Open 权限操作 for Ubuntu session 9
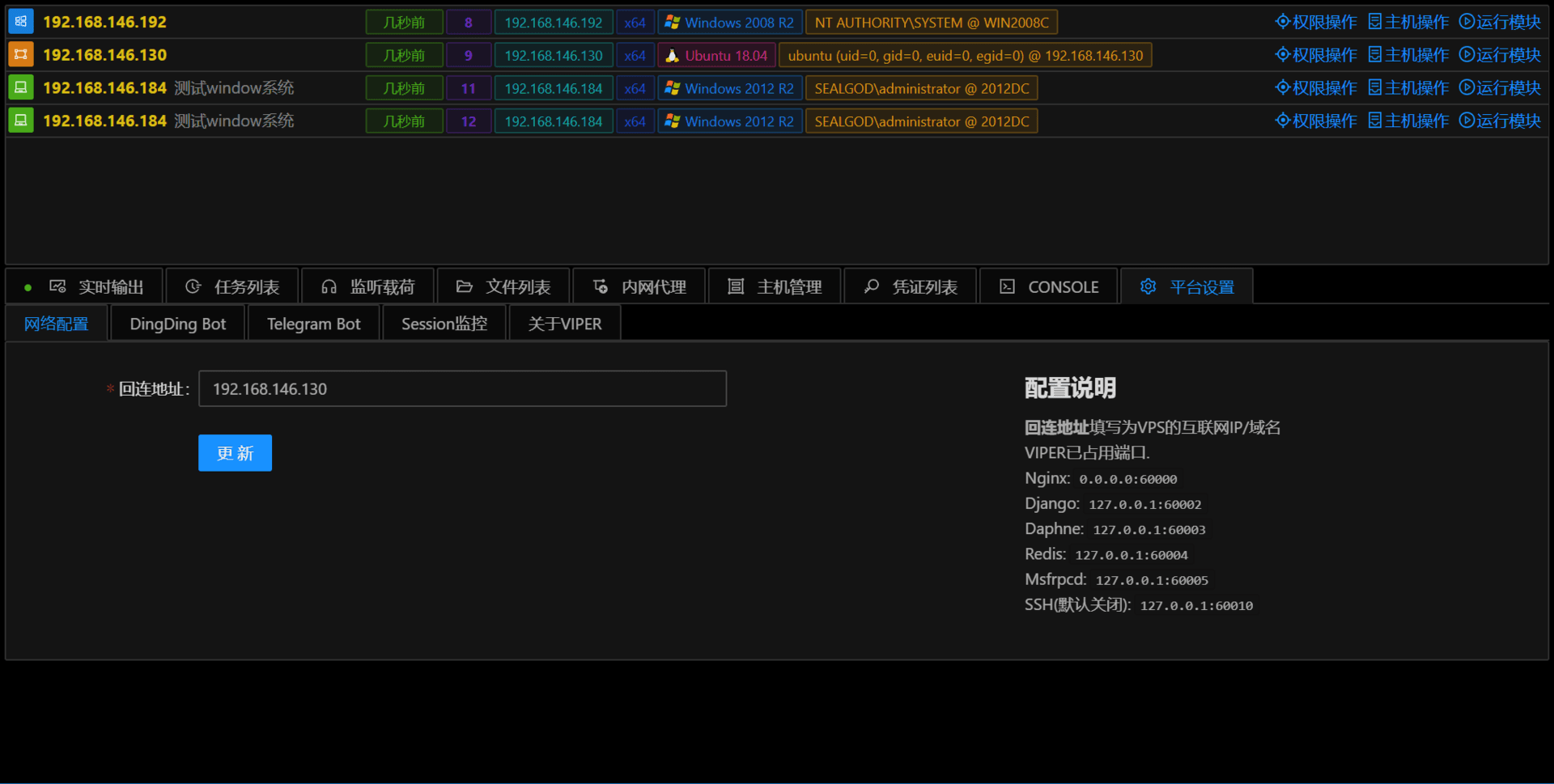The width and height of the screenshot is (1554, 784). point(1315,55)
